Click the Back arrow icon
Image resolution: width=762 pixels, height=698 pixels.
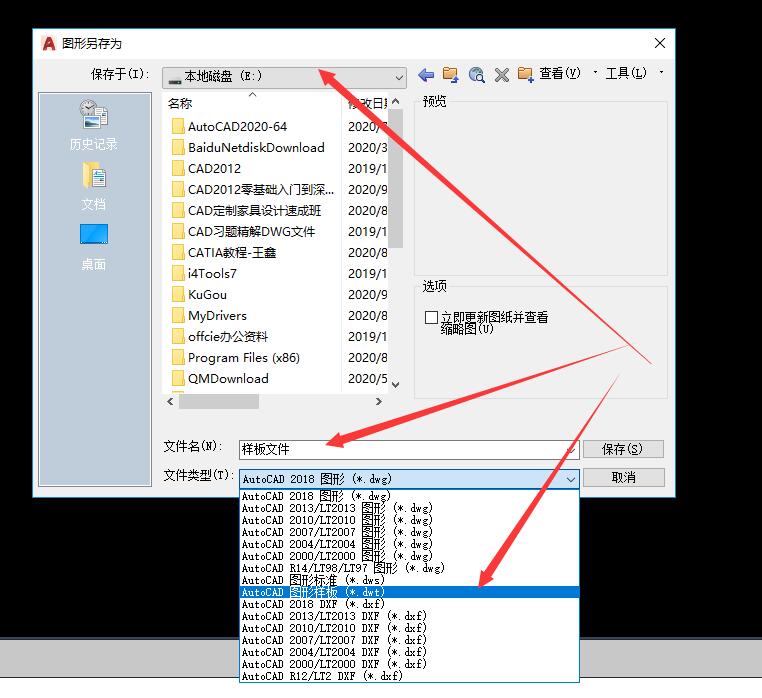point(426,75)
